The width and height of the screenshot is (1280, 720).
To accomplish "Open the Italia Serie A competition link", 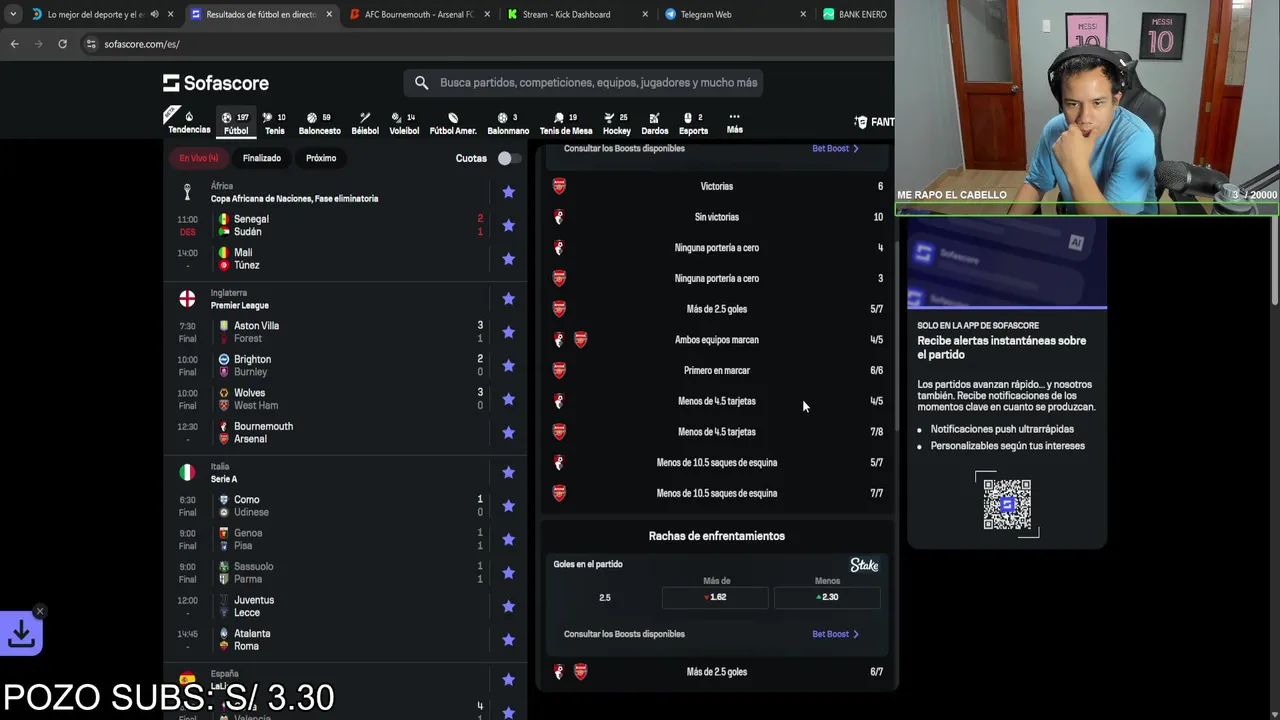I will tap(224, 479).
